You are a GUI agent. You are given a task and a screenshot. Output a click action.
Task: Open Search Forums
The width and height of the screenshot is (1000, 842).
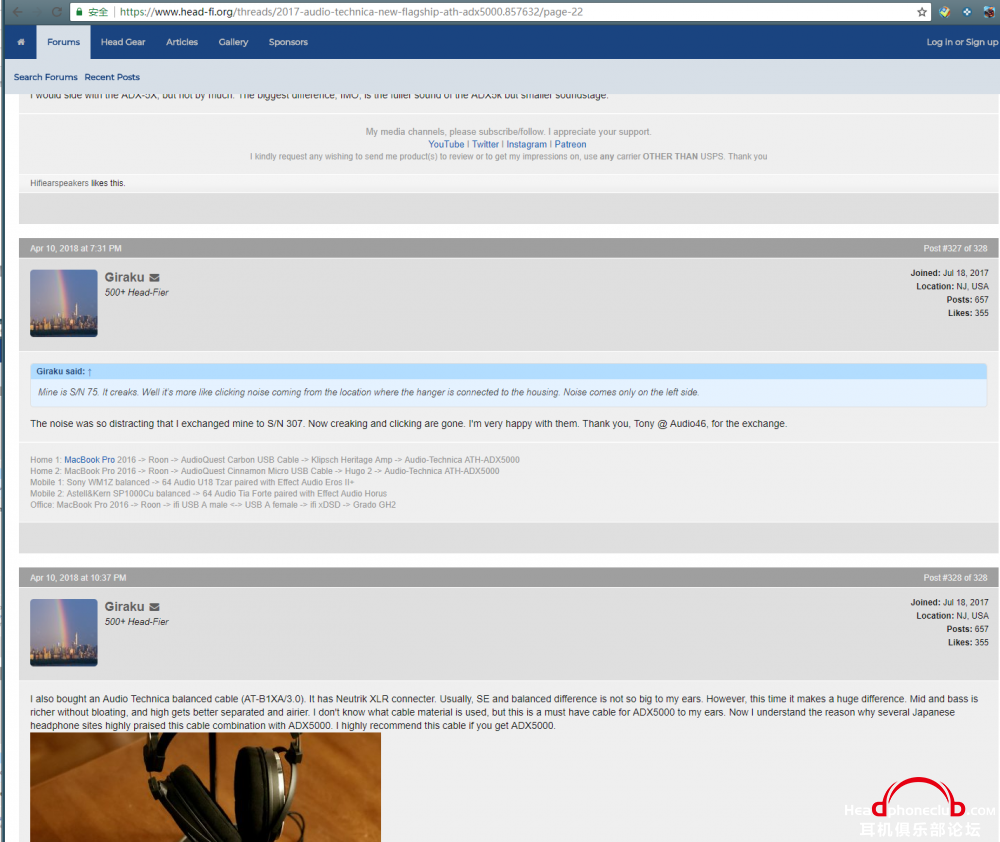point(46,77)
